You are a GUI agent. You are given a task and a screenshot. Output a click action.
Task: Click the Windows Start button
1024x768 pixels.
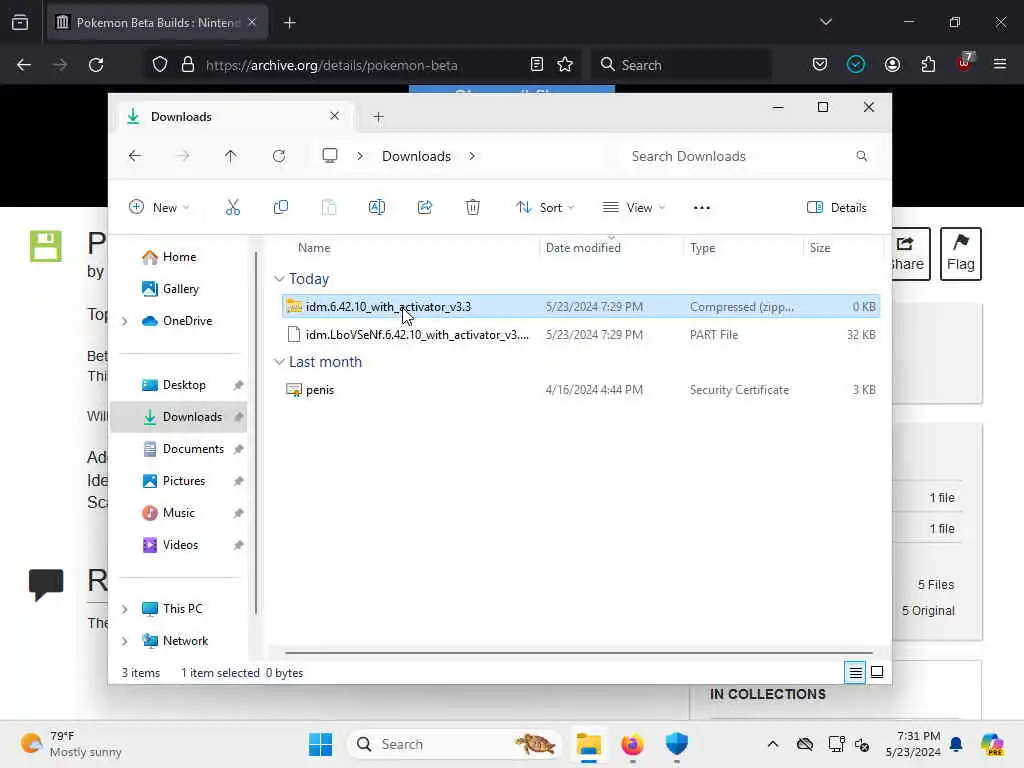321,744
